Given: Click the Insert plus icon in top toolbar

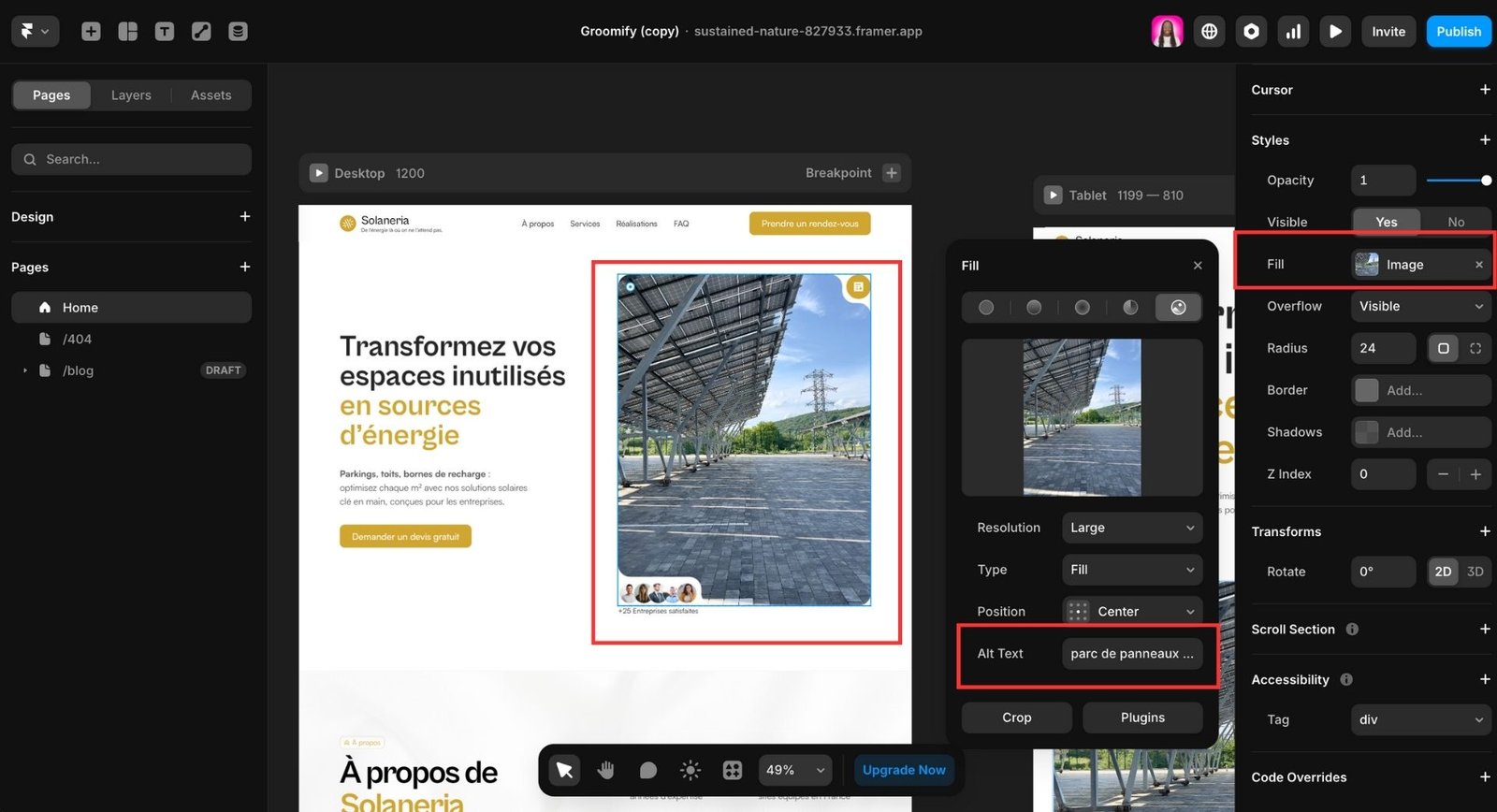Looking at the screenshot, I should 91,32.
